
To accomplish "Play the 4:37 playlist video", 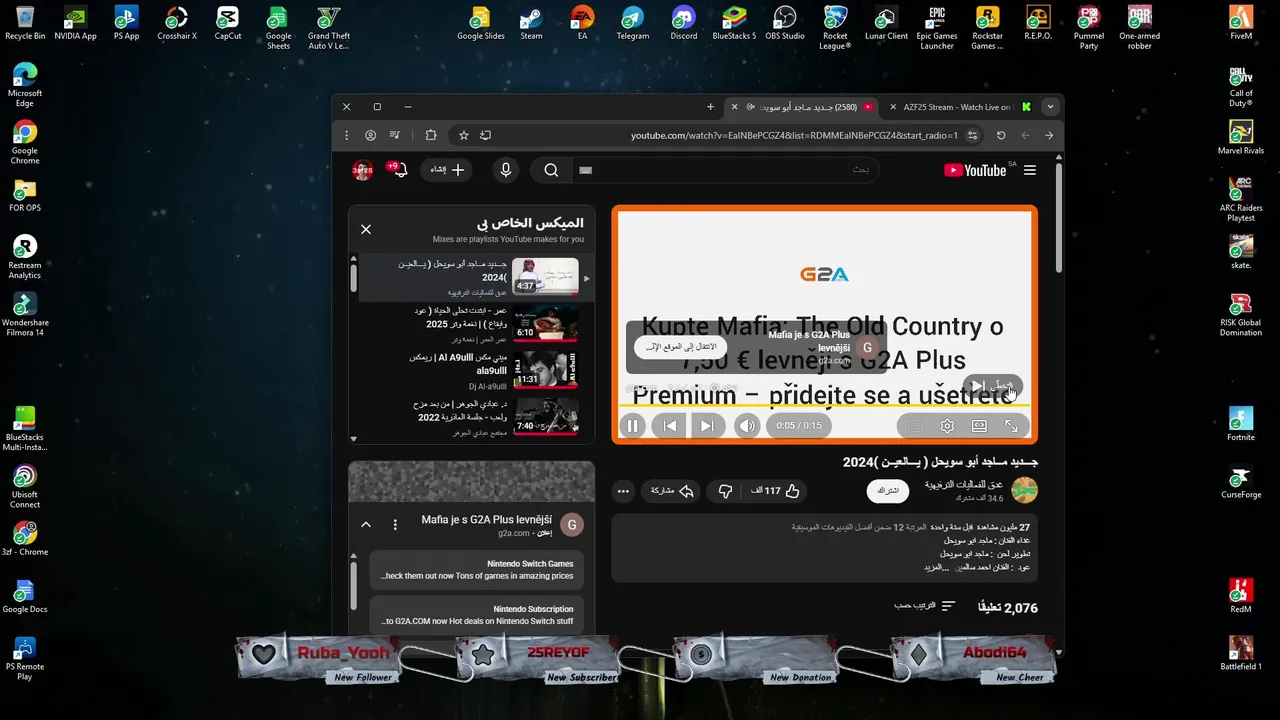I will pos(545,276).
